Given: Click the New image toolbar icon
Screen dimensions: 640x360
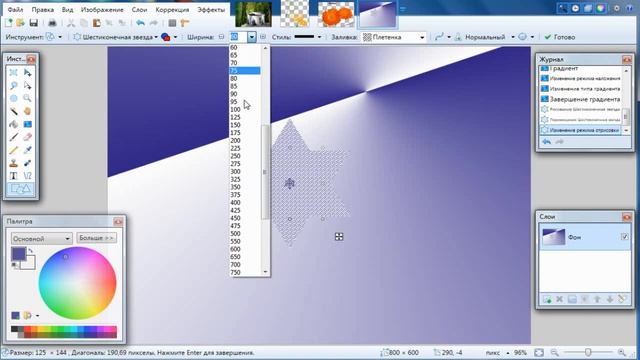Looking at the screenshot, I should pos(9,23).
